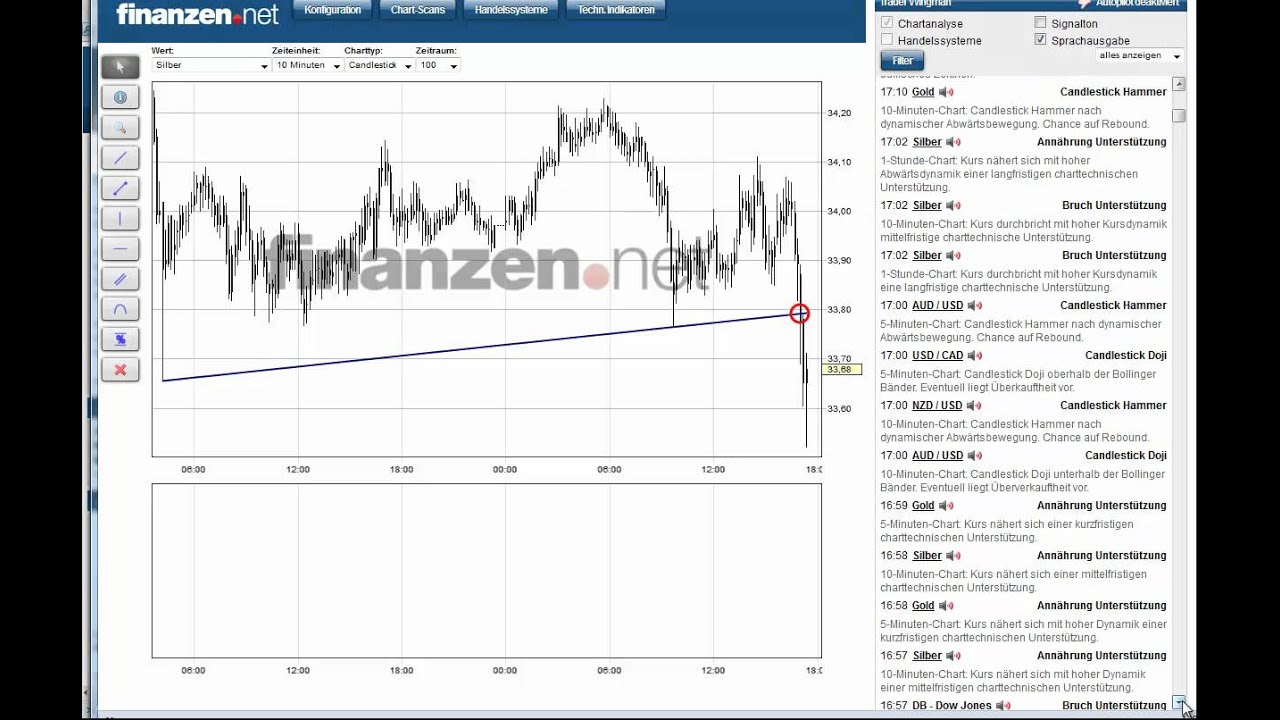Choose the arc curve drawing tool
The image size is (1280, 720).
click(x=120, y=309)
